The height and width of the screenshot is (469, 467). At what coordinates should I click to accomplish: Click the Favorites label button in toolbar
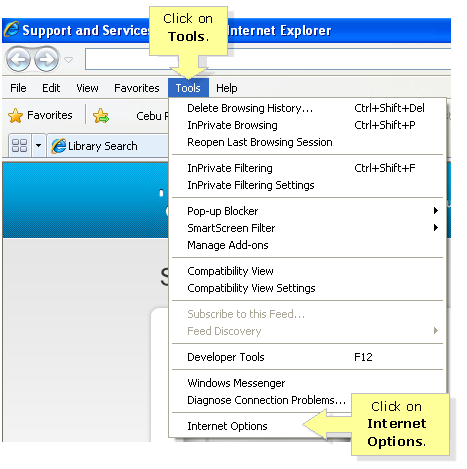pos(50,115)
